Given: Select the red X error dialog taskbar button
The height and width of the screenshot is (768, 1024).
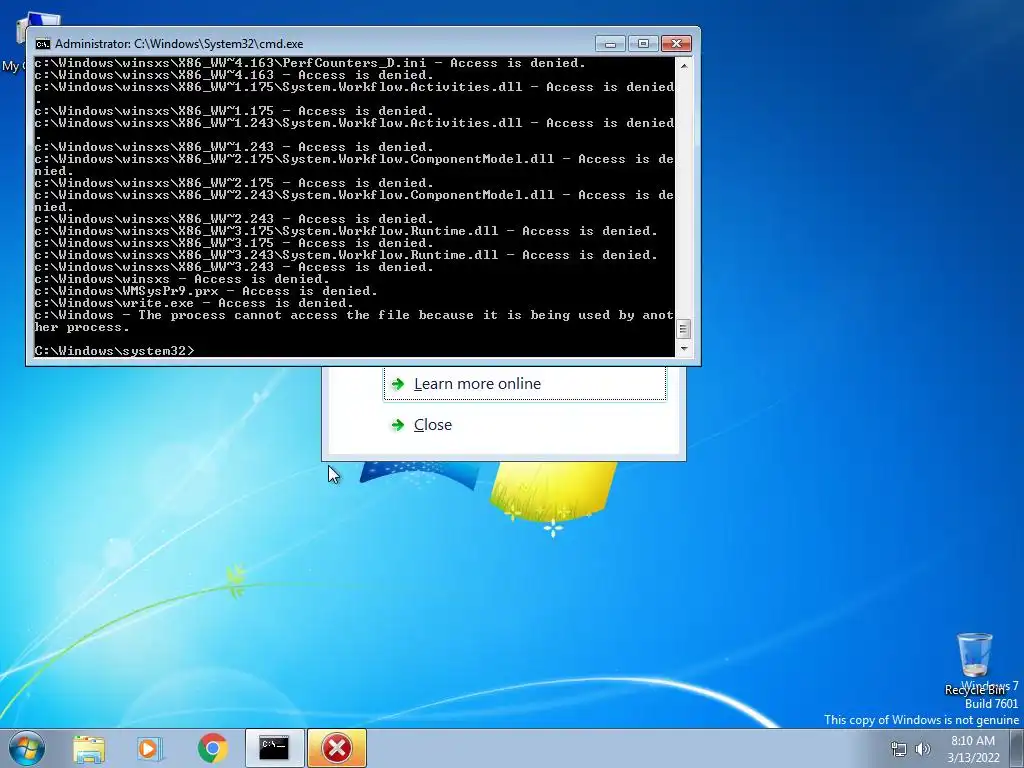Looking at the screenshot, I should (x=337, y=748).
